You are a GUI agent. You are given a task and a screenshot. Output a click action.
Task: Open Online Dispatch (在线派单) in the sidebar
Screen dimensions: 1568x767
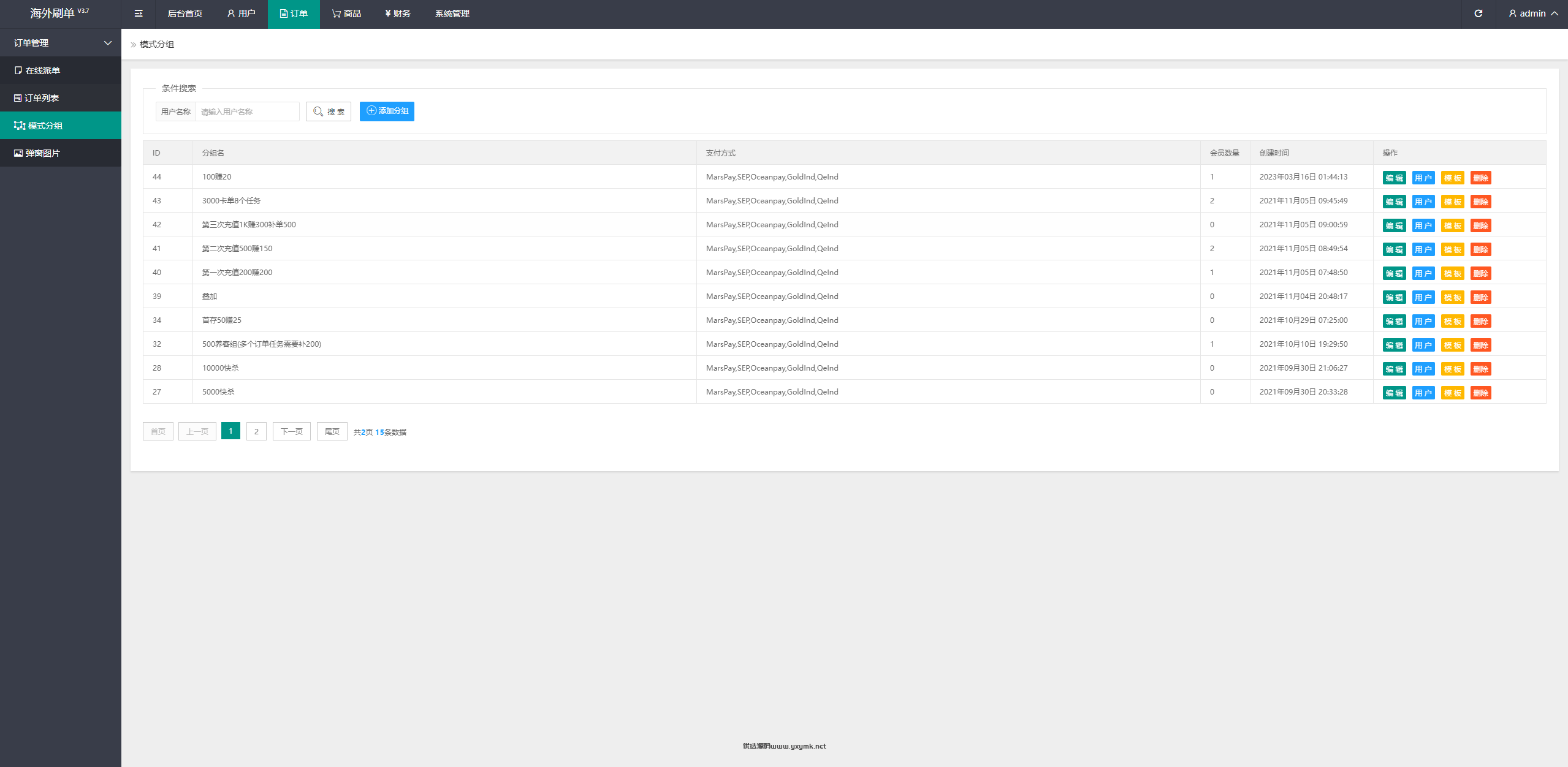[x=42, y=70]
